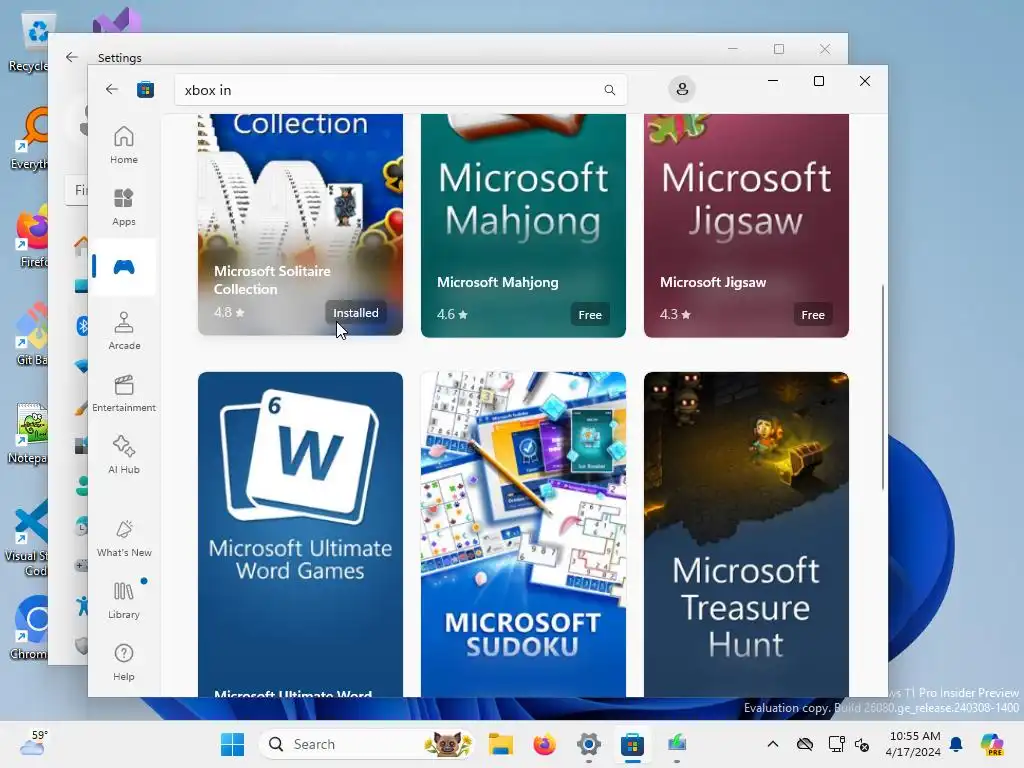Click Free button on Microsoft Jigsaw
The image size is (1024, 768).
[812, 315]
